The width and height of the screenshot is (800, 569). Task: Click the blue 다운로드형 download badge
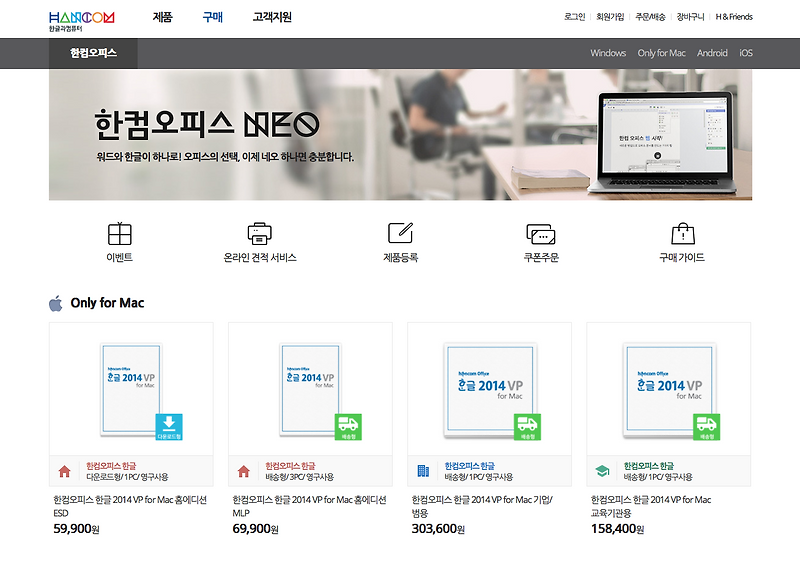pos(169,427)
